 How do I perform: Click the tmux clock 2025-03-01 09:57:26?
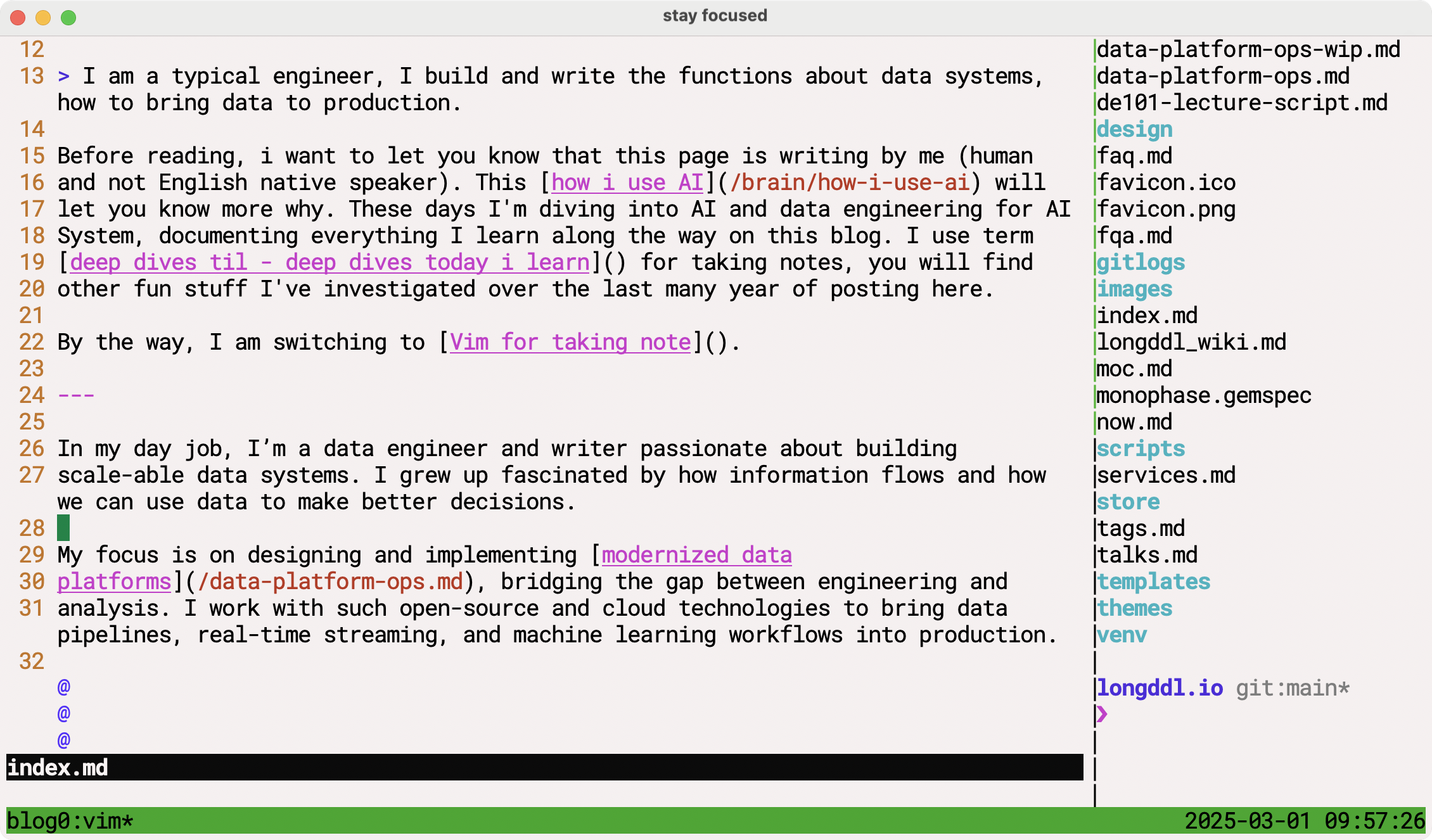click(1305, 821)
